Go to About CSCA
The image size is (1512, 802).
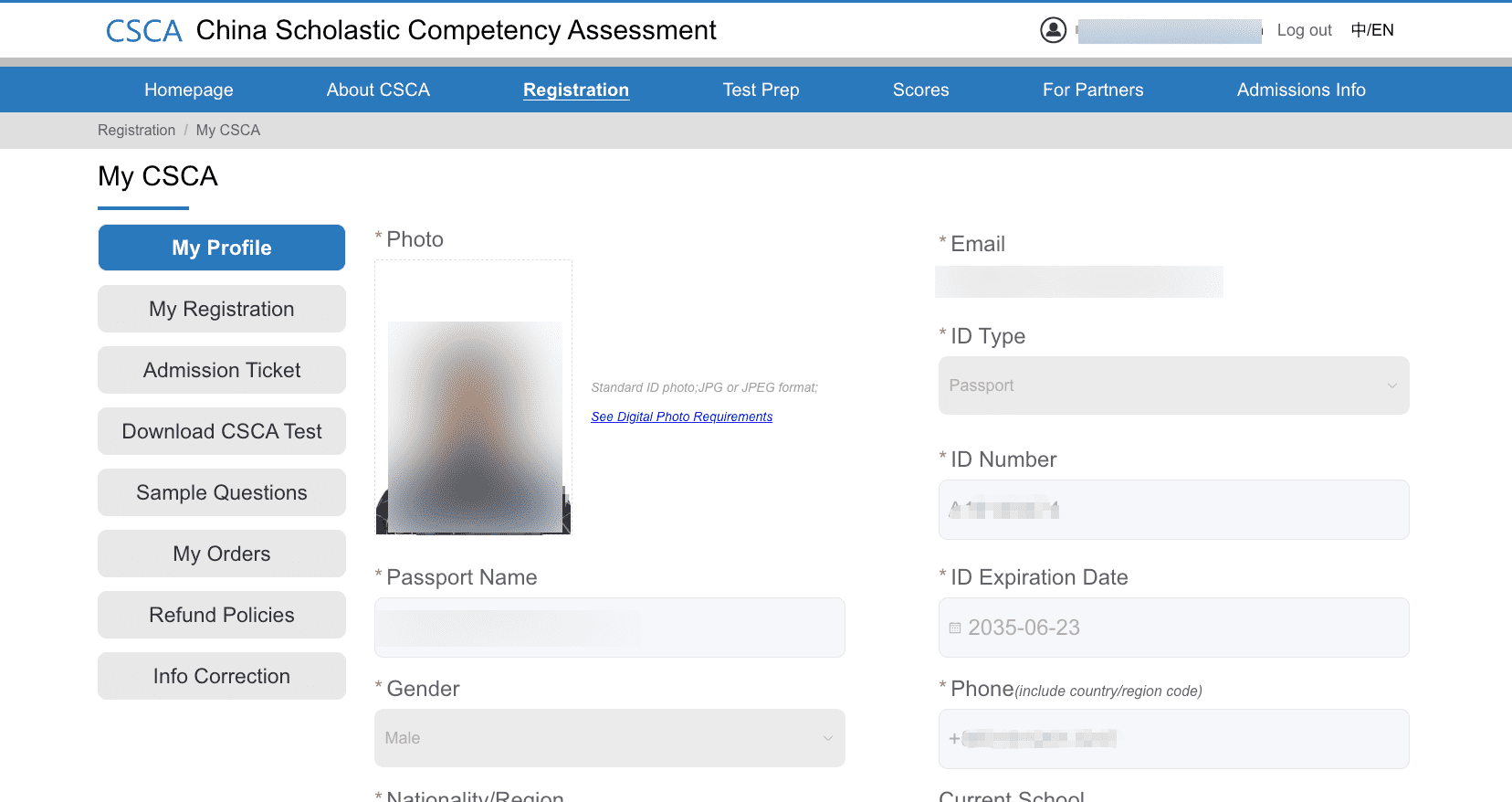click(378, 90)
